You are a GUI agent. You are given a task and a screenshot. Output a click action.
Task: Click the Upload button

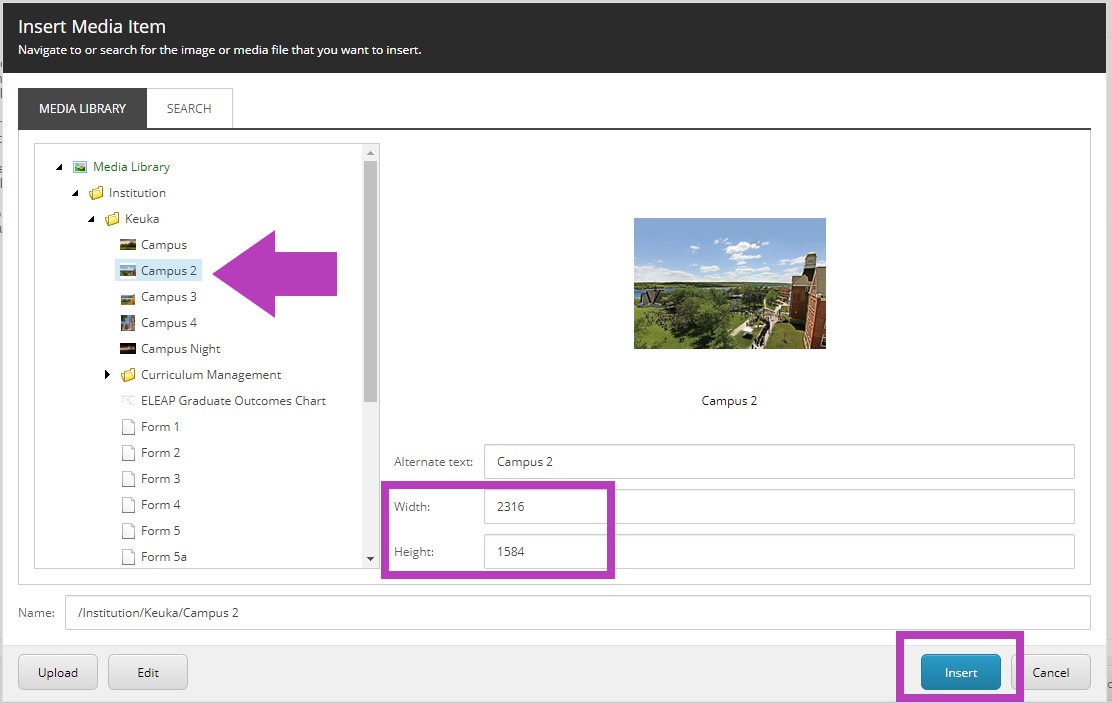(x=58, y=673)
